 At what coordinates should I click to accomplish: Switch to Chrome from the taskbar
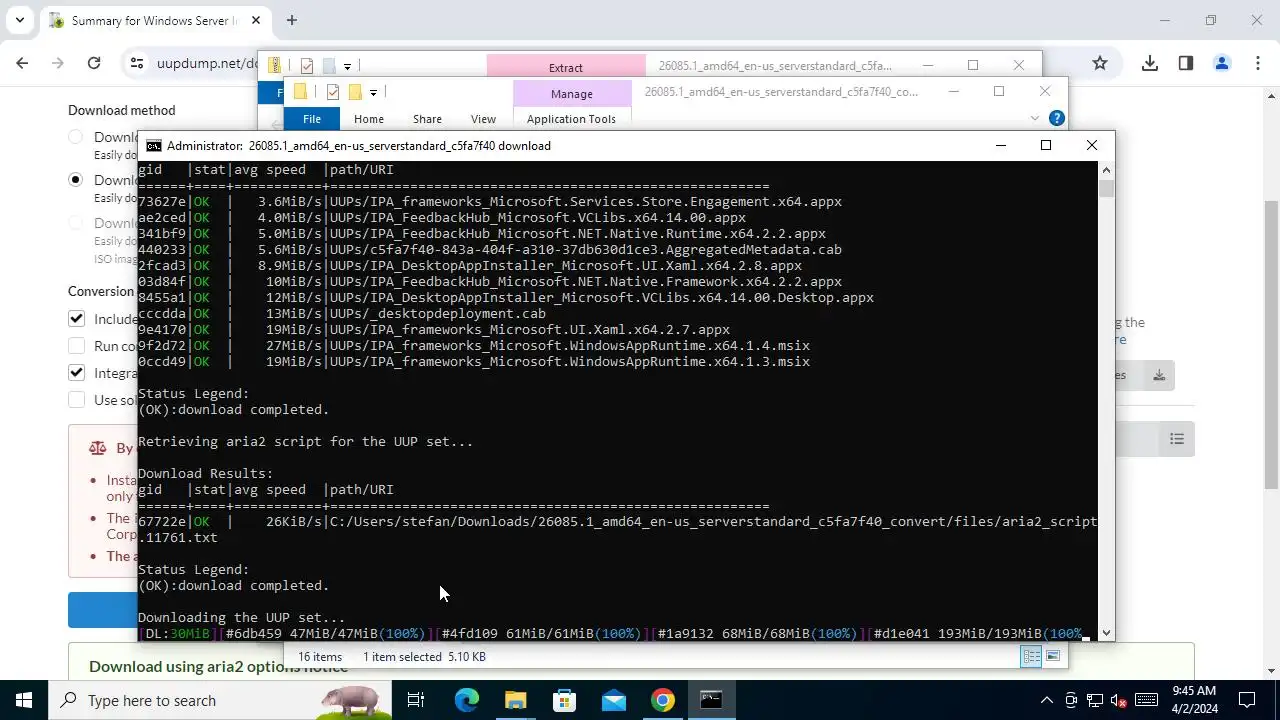663,700
